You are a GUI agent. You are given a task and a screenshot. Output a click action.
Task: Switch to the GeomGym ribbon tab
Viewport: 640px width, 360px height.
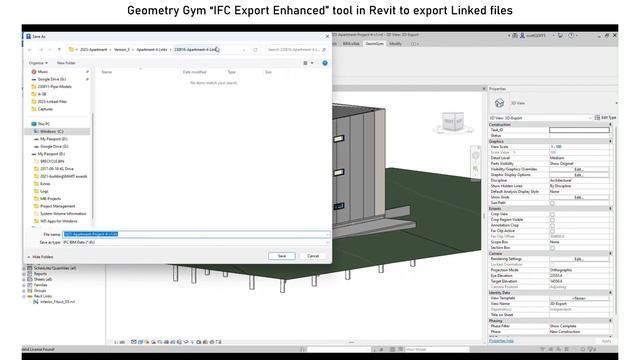(374, 44)
